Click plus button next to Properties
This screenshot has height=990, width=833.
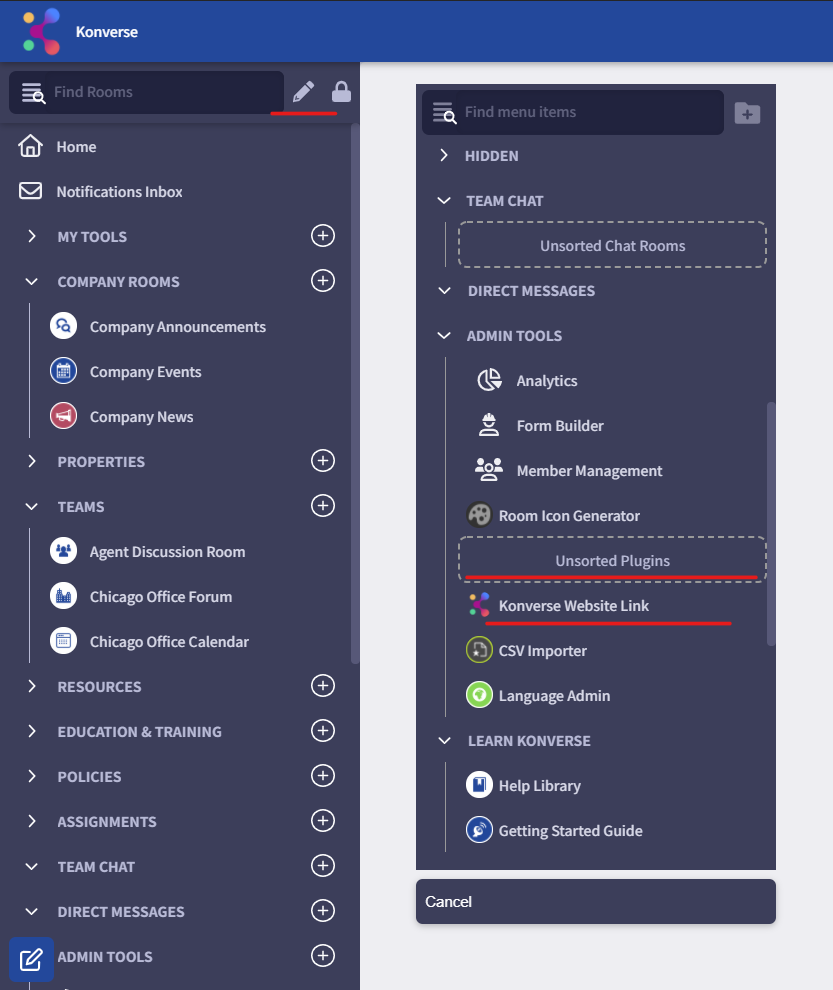[x=323, y=460]
